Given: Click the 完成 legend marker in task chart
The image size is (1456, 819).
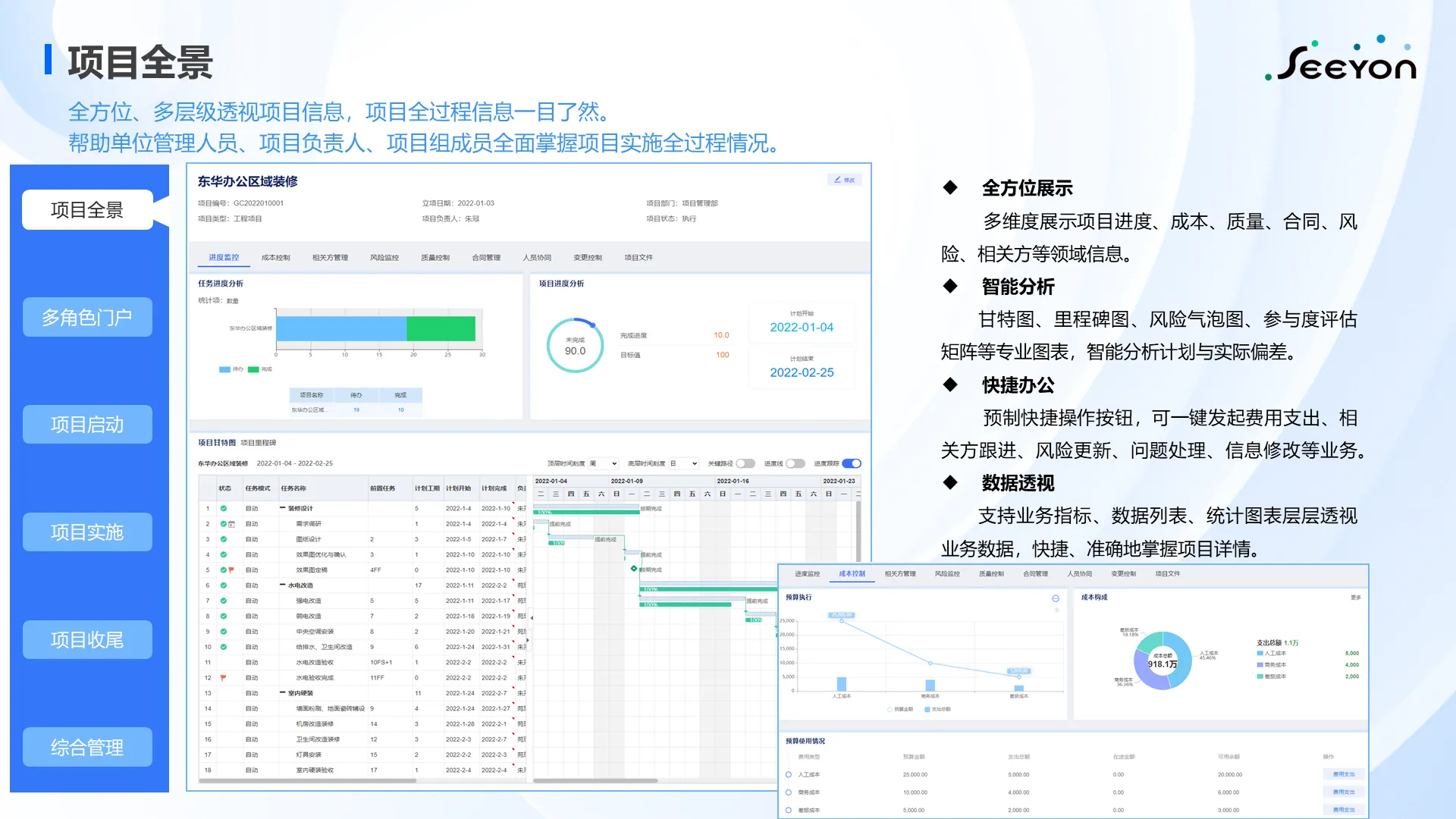Looking at the screenshot, I should (253, 369).
